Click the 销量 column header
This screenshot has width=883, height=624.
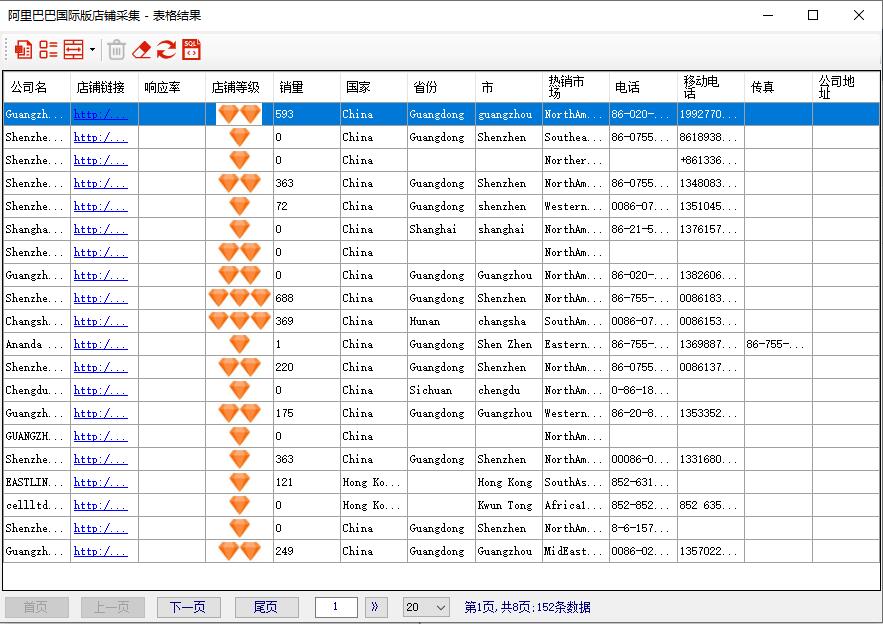(306, 87)
